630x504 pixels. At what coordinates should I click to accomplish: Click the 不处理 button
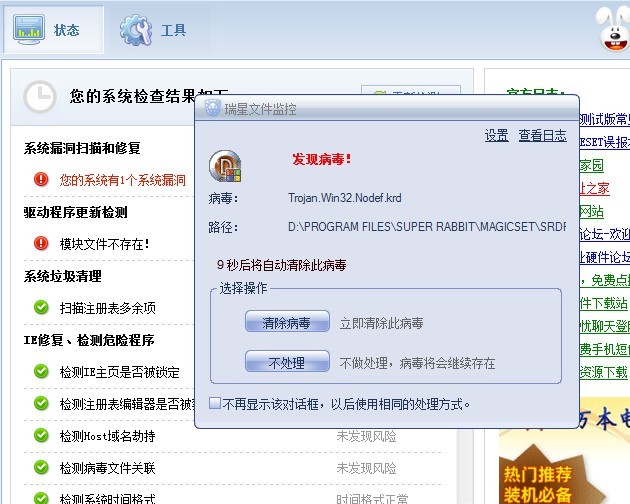(x=287, y=361)
